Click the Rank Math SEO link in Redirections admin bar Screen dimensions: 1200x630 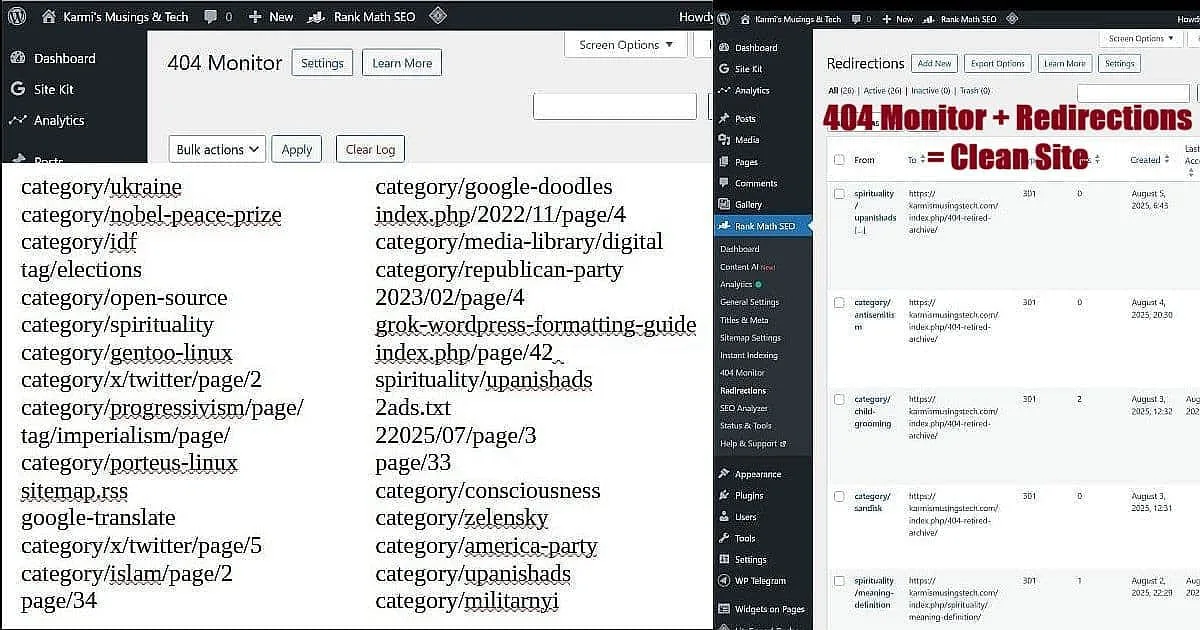(962, 19)
